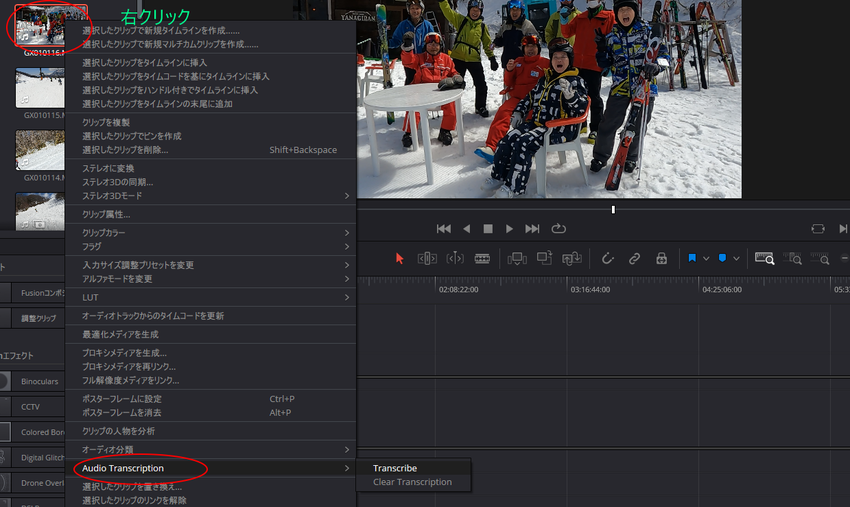Image resolution: width=850 pixels, height=507 pixels.
Task: Choose クリップを複製 menu entry
Action: tap(211, 122)
